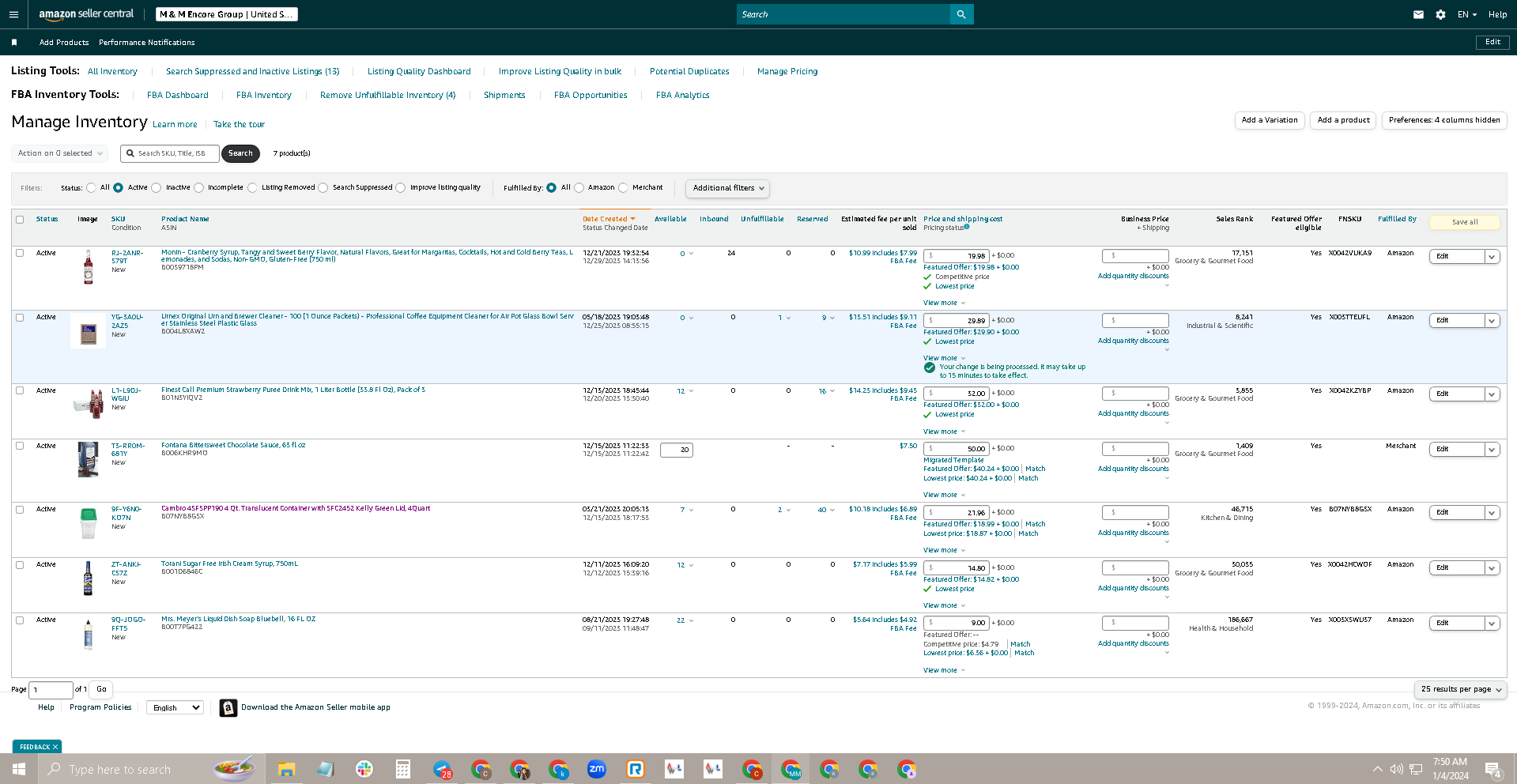The image size is (1517, 784).
Task: Sort by Date Created arrow
Action: point(632,219)
